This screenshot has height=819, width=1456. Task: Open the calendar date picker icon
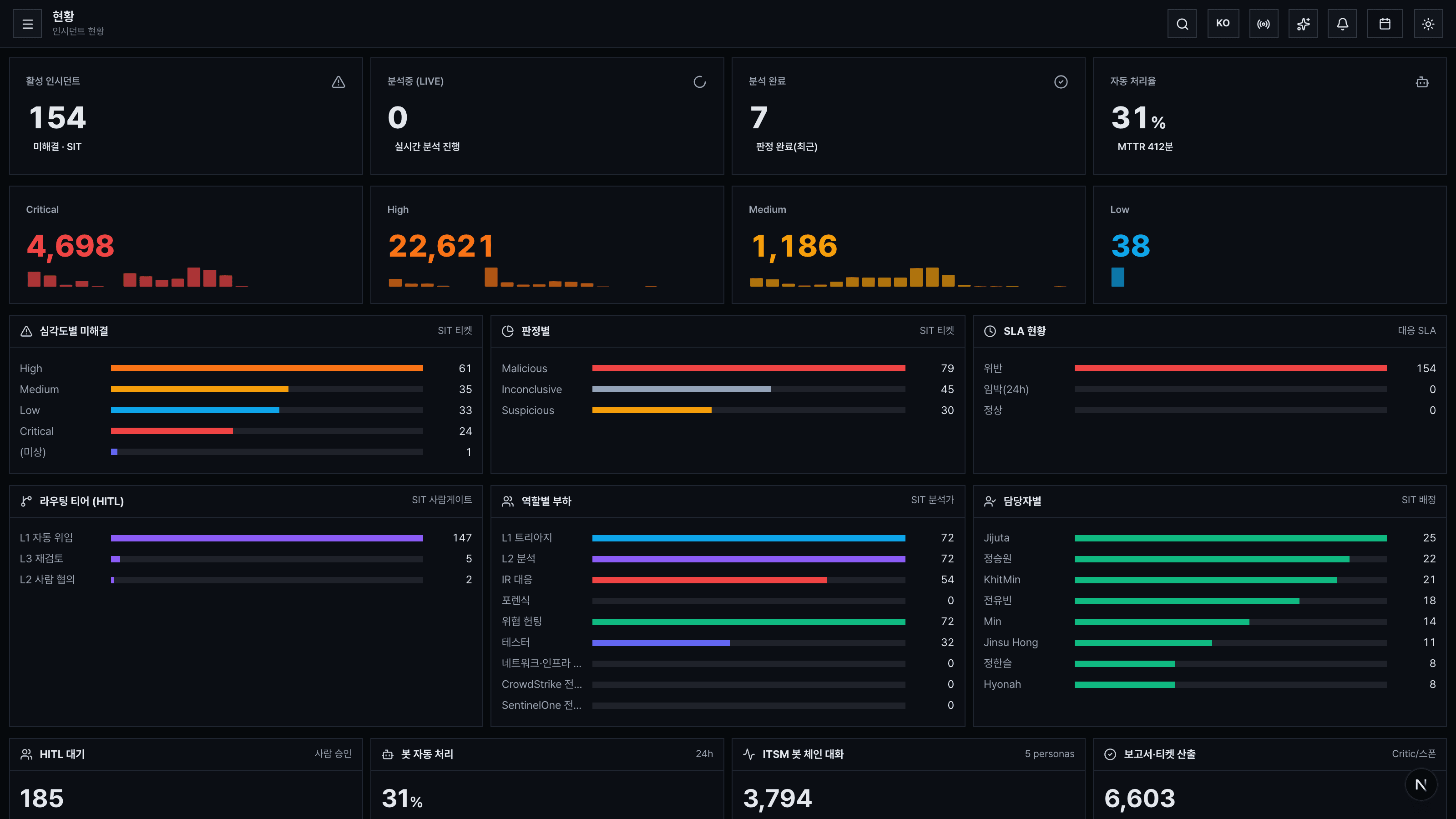(x=1385, y=24)
